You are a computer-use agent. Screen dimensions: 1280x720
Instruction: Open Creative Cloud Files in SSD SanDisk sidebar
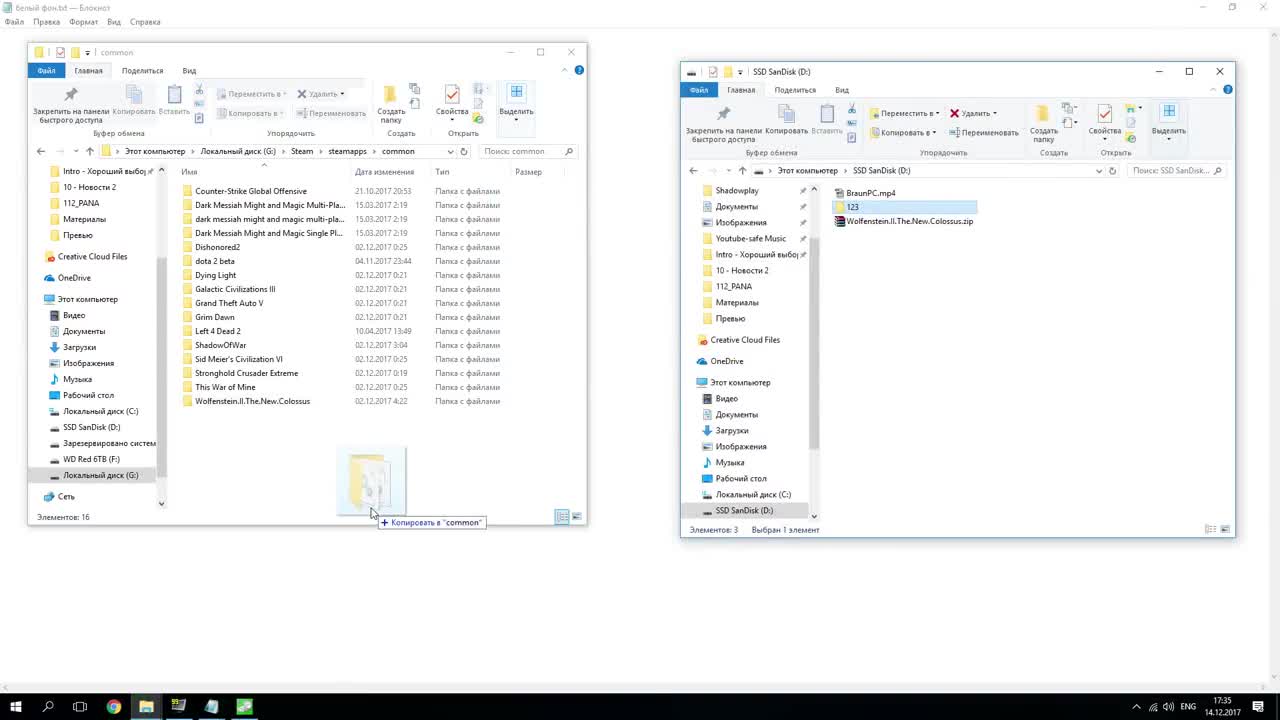[x=745, y=340]
